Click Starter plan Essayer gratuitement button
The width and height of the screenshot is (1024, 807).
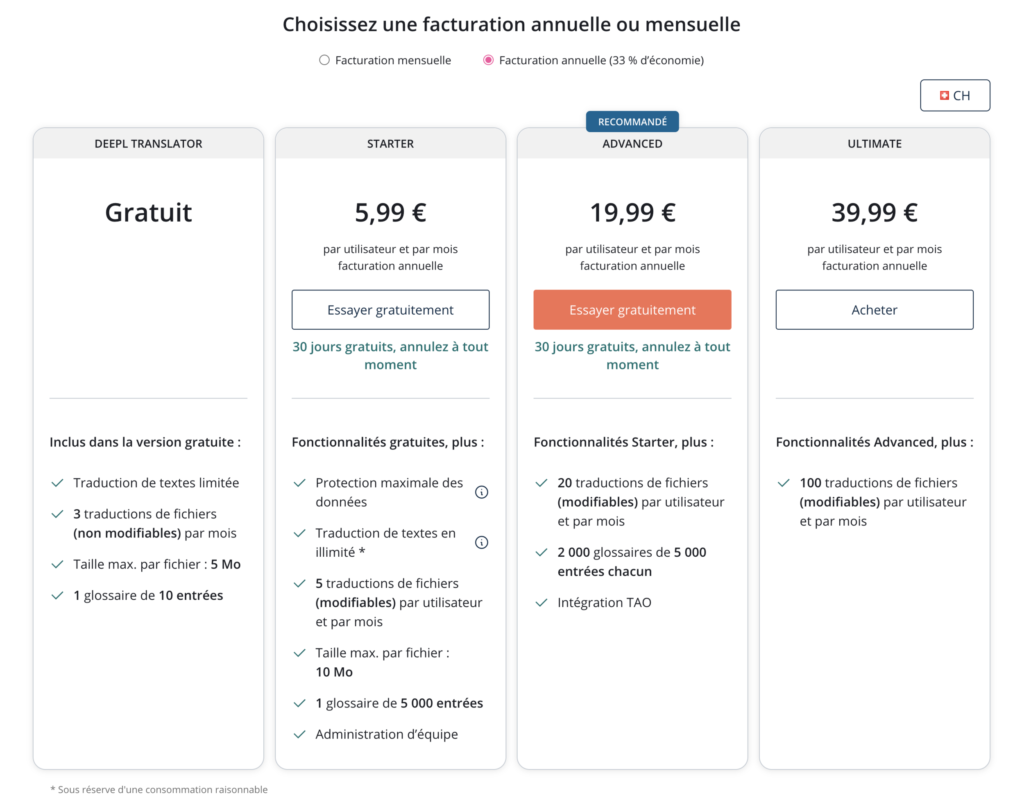tap(391, 309)
